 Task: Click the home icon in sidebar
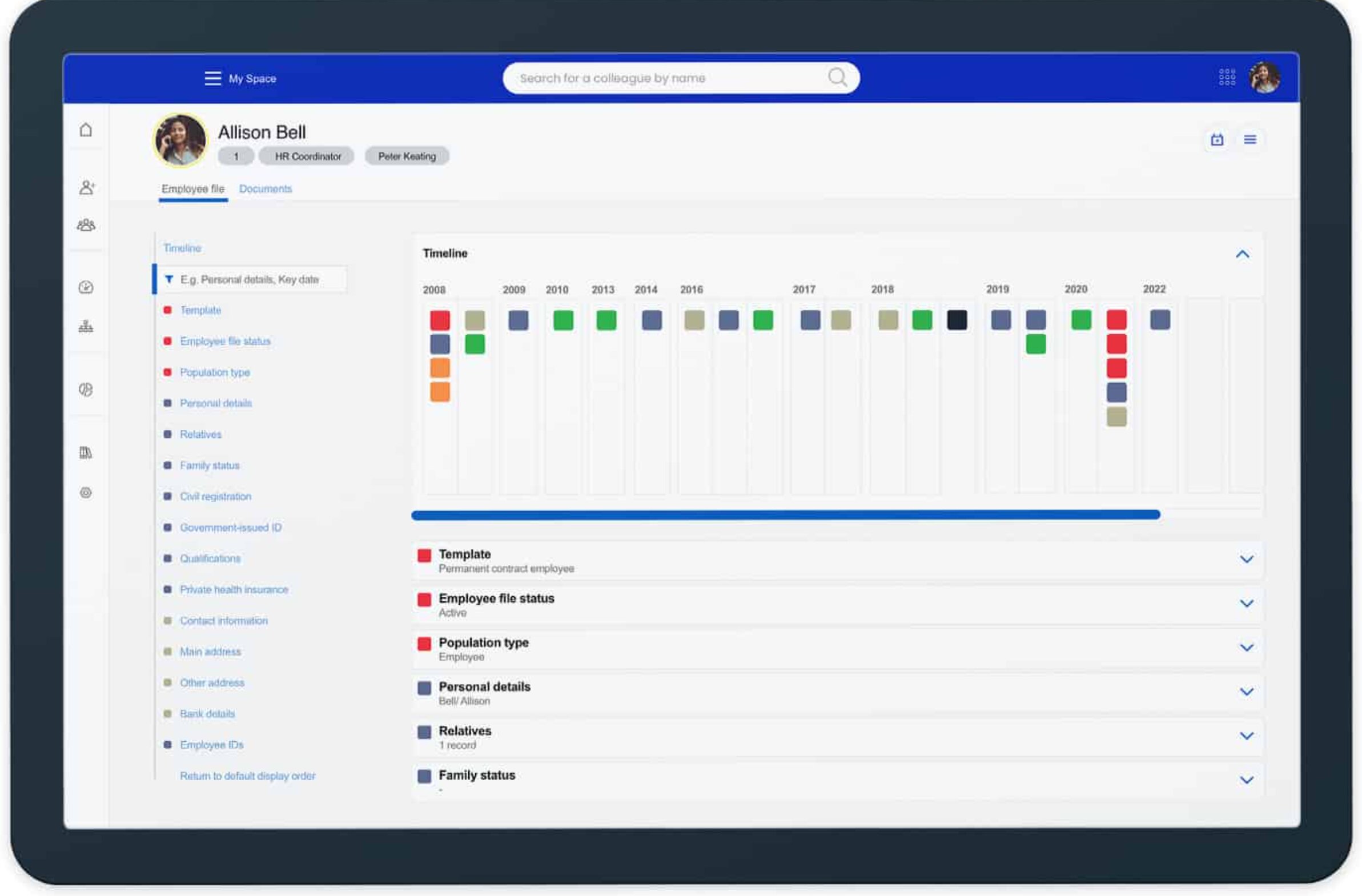coord(86,130)
